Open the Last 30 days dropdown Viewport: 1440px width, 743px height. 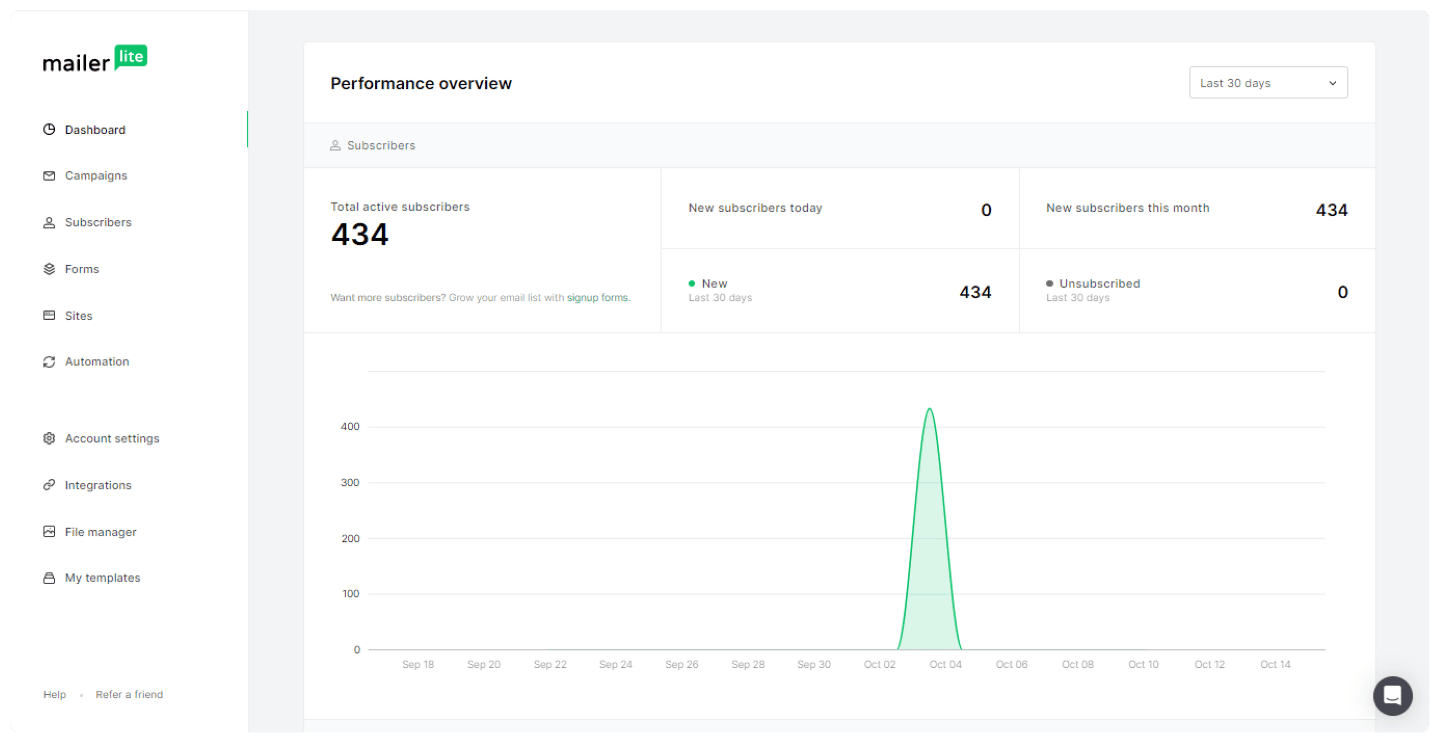[x=1268, y=83]
